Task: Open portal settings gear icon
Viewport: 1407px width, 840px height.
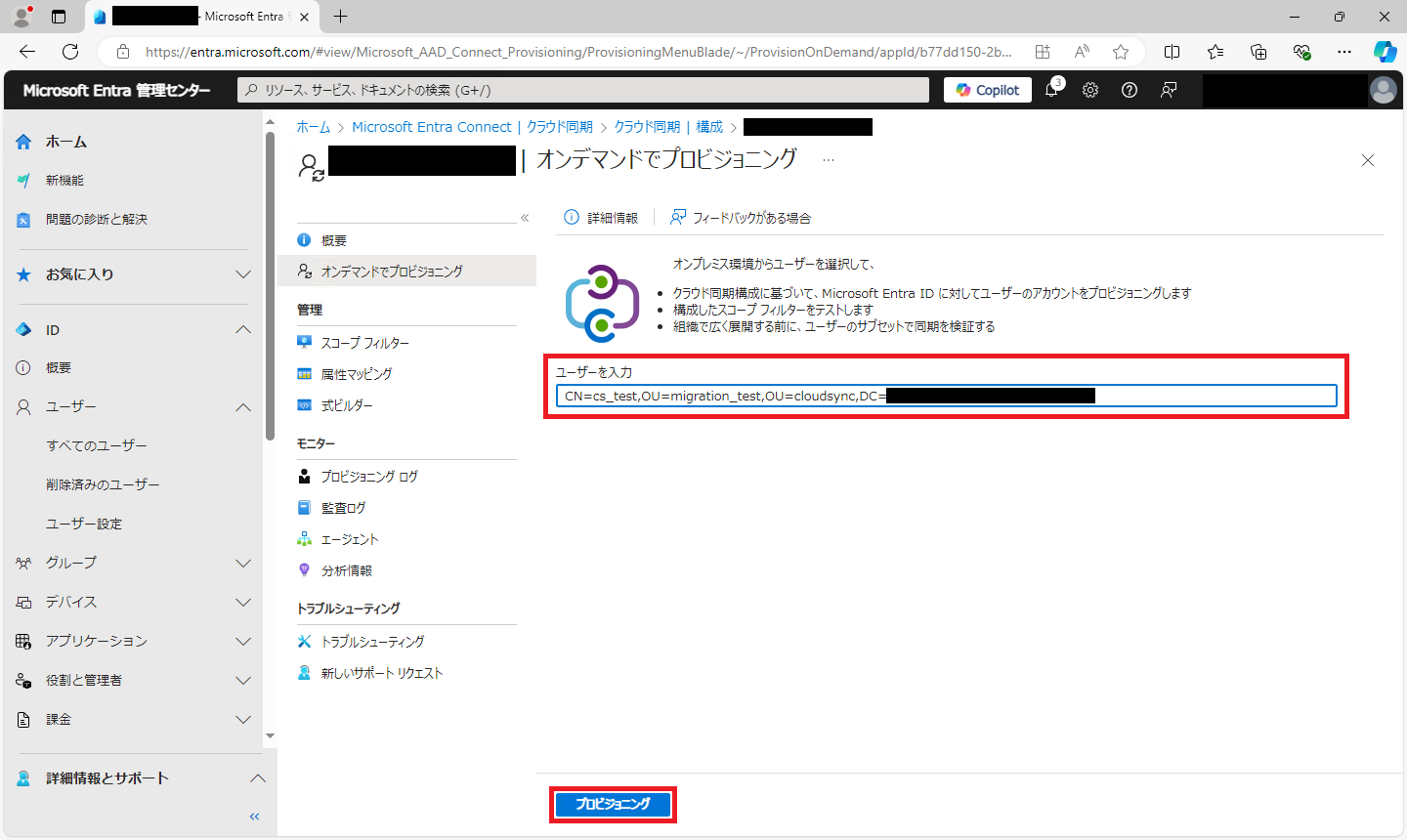Action: (1090, 90)
